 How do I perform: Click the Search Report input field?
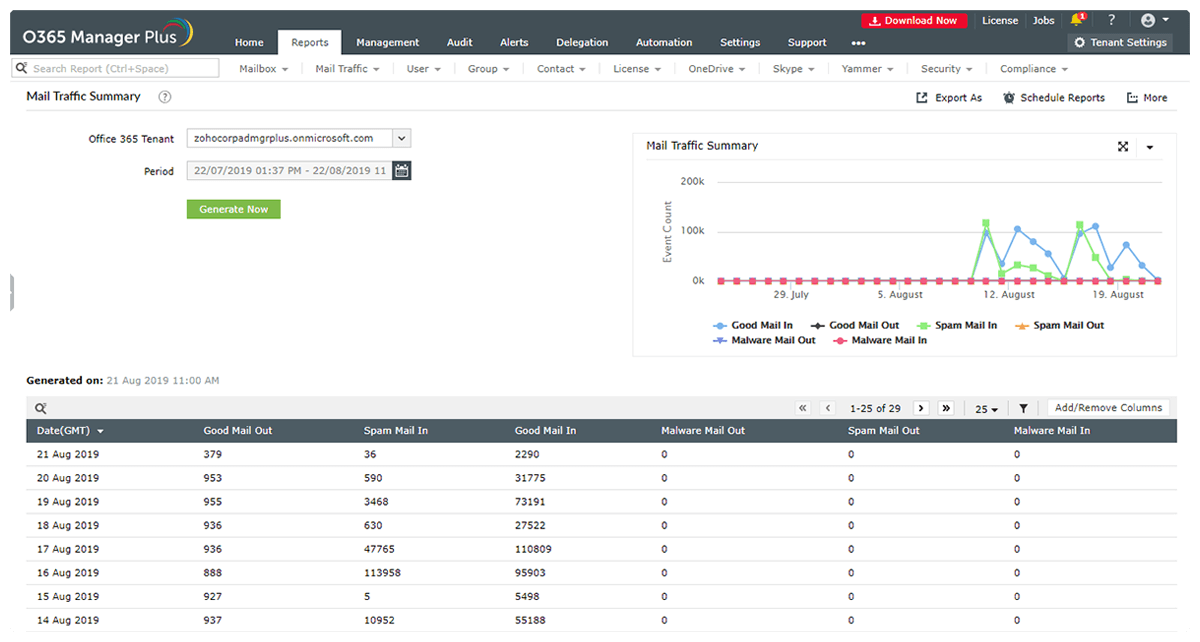(120, 69)
